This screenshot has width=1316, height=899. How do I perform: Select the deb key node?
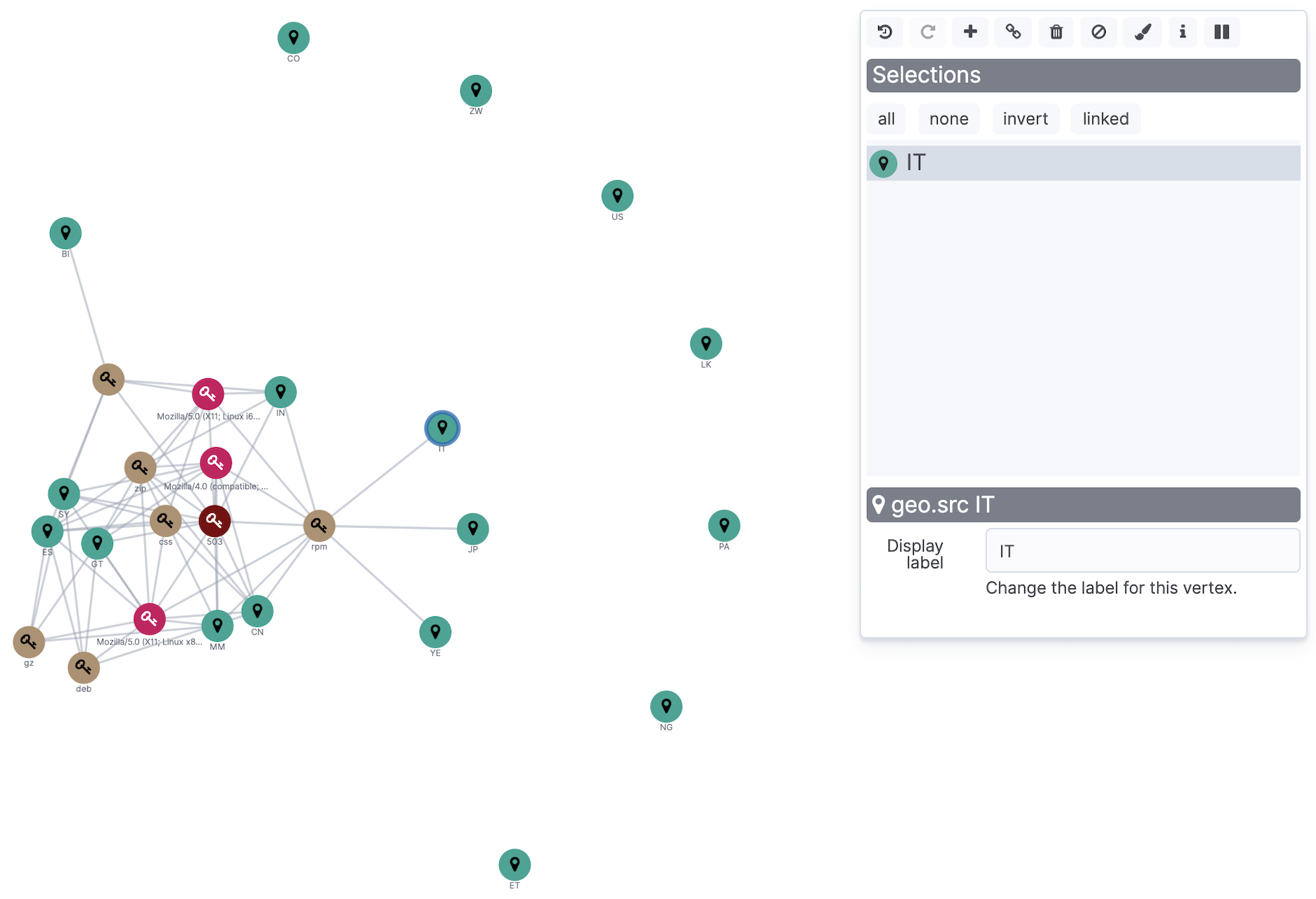(x=84, y=668)
